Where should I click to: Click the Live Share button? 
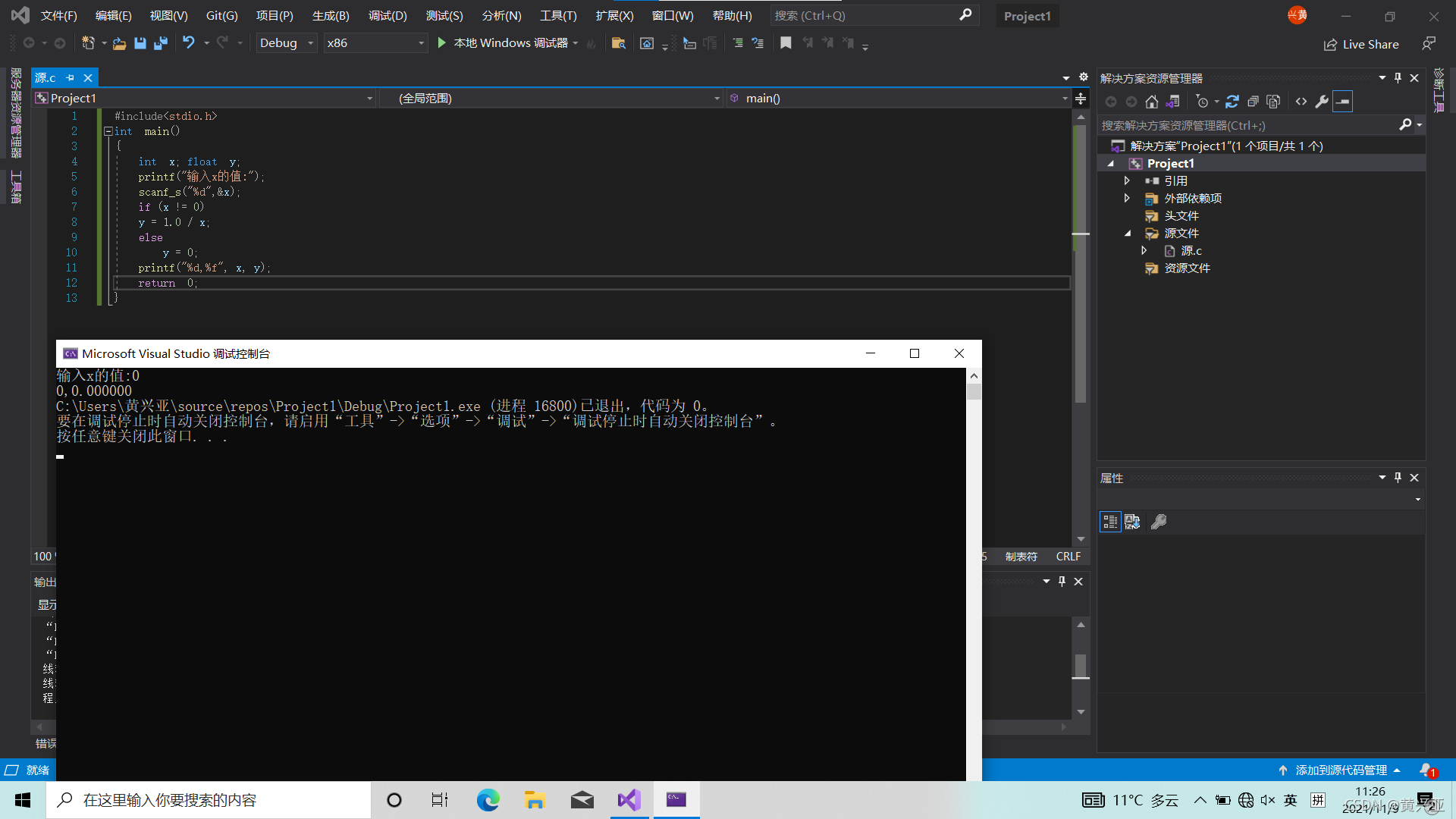[1361, 45]
